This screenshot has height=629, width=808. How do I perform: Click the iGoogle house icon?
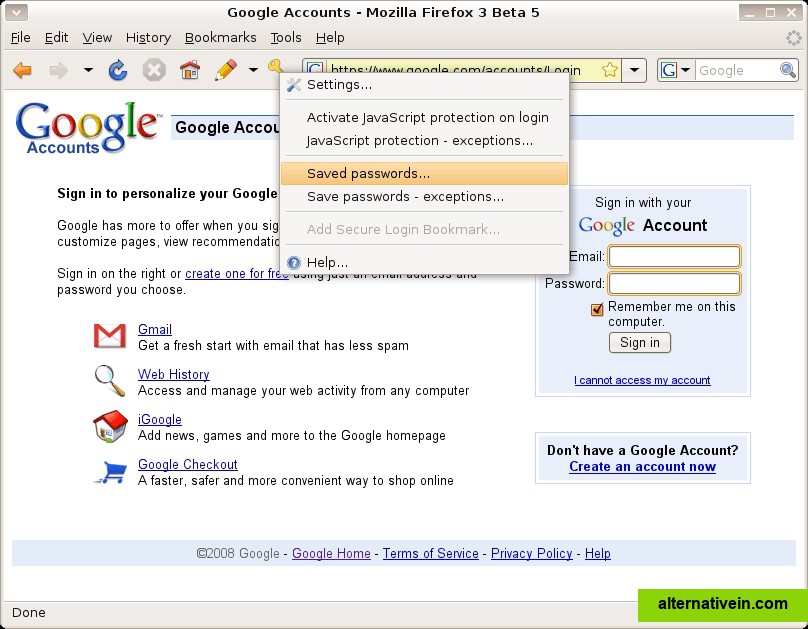[x=109, y=426]
